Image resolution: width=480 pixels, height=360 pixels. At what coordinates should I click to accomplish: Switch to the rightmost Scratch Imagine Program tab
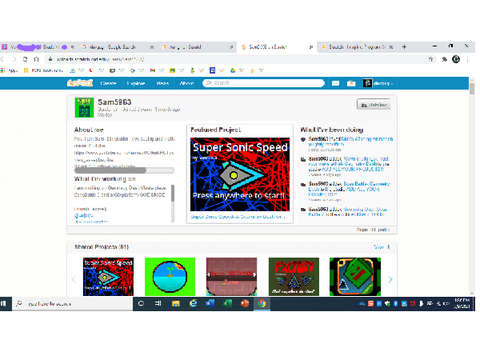tap(357, 47)
